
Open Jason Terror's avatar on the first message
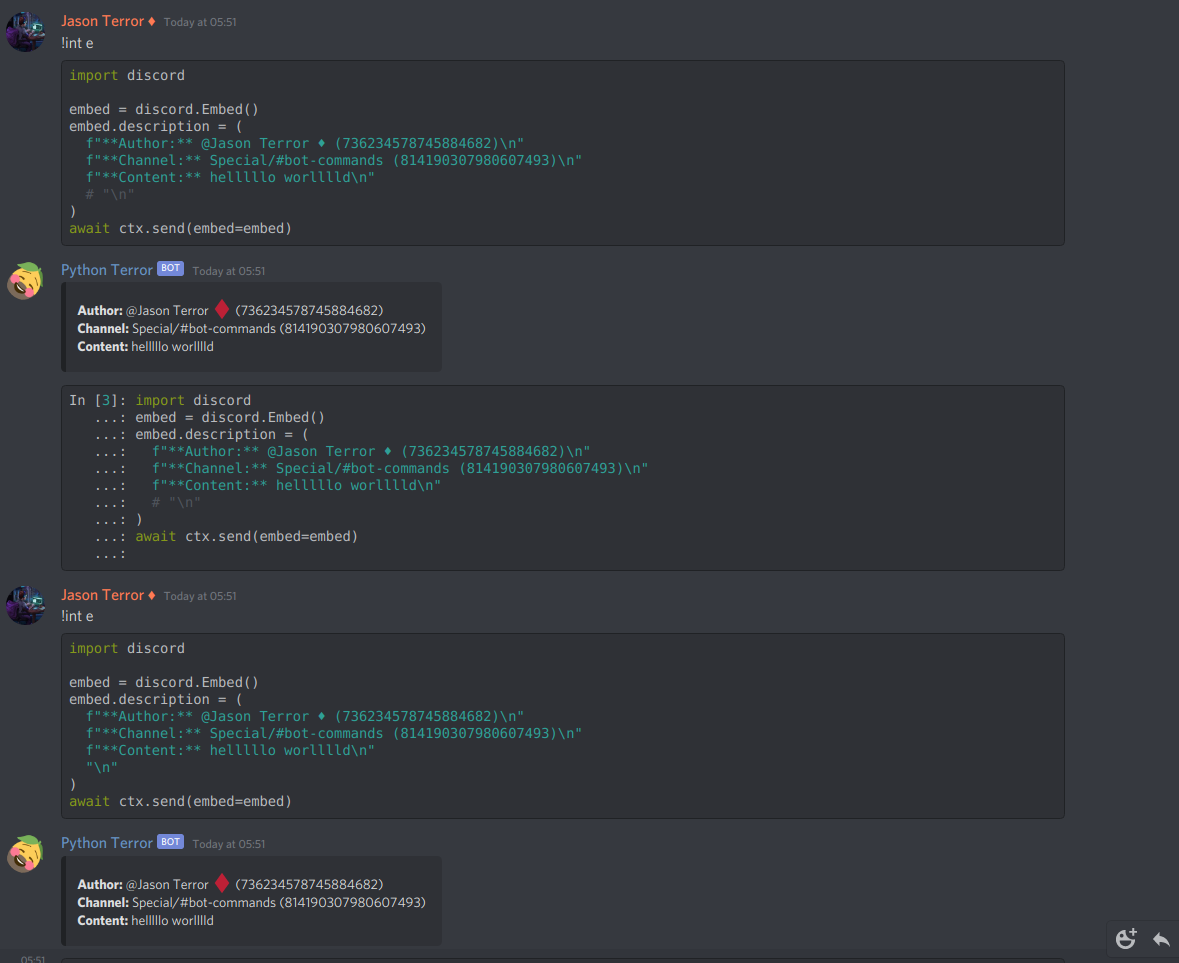click(x=26, y=32)
